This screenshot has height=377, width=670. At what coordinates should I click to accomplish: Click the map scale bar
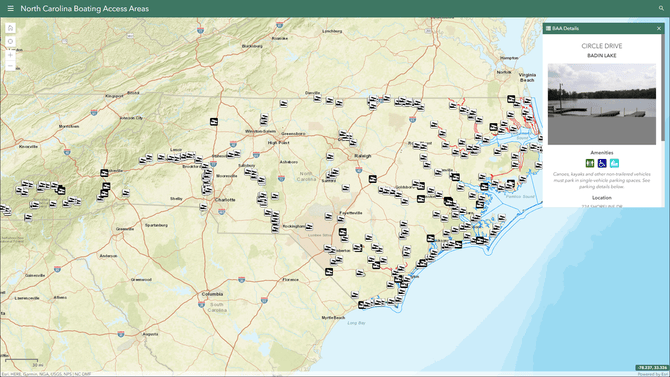pos(22,361)
